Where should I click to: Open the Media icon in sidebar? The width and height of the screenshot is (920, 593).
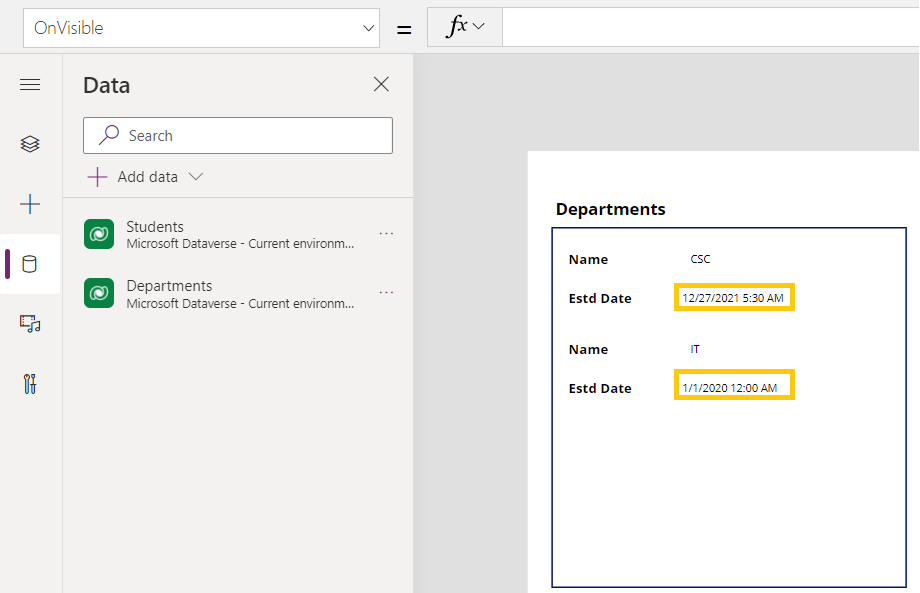click(30, 323)
